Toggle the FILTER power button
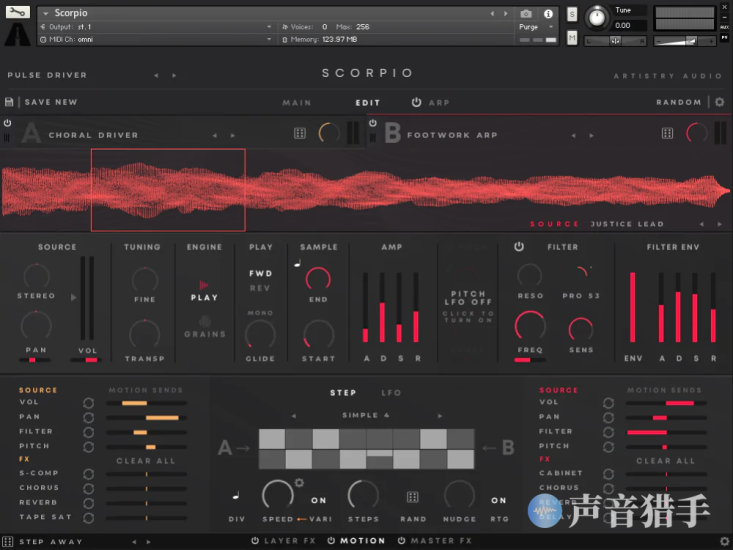The width and height of the screenshot is (733, 550). click(x=519, y=247)
